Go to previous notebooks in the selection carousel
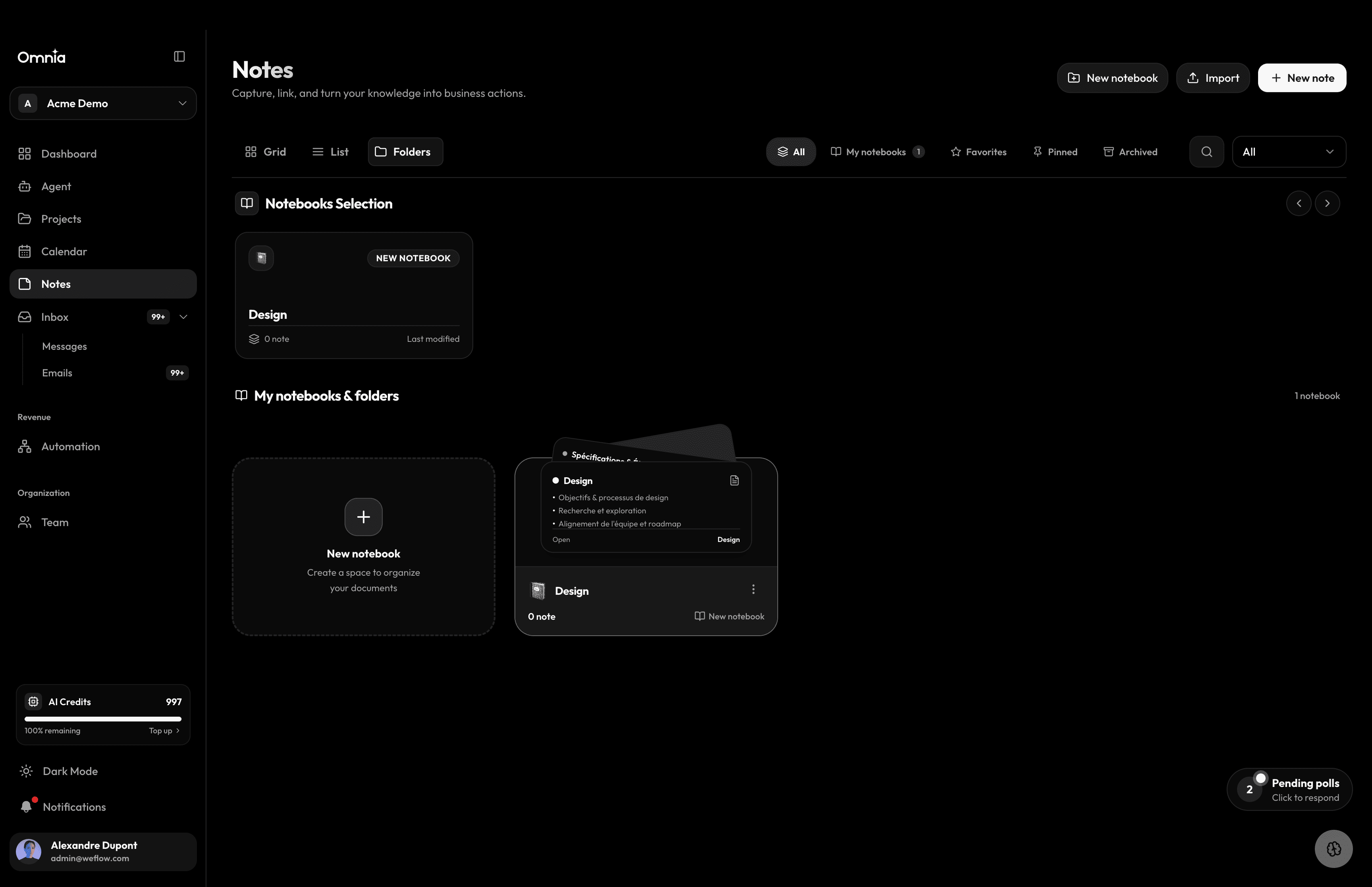The image size is (1372, 887). (x=1298, y=203)
